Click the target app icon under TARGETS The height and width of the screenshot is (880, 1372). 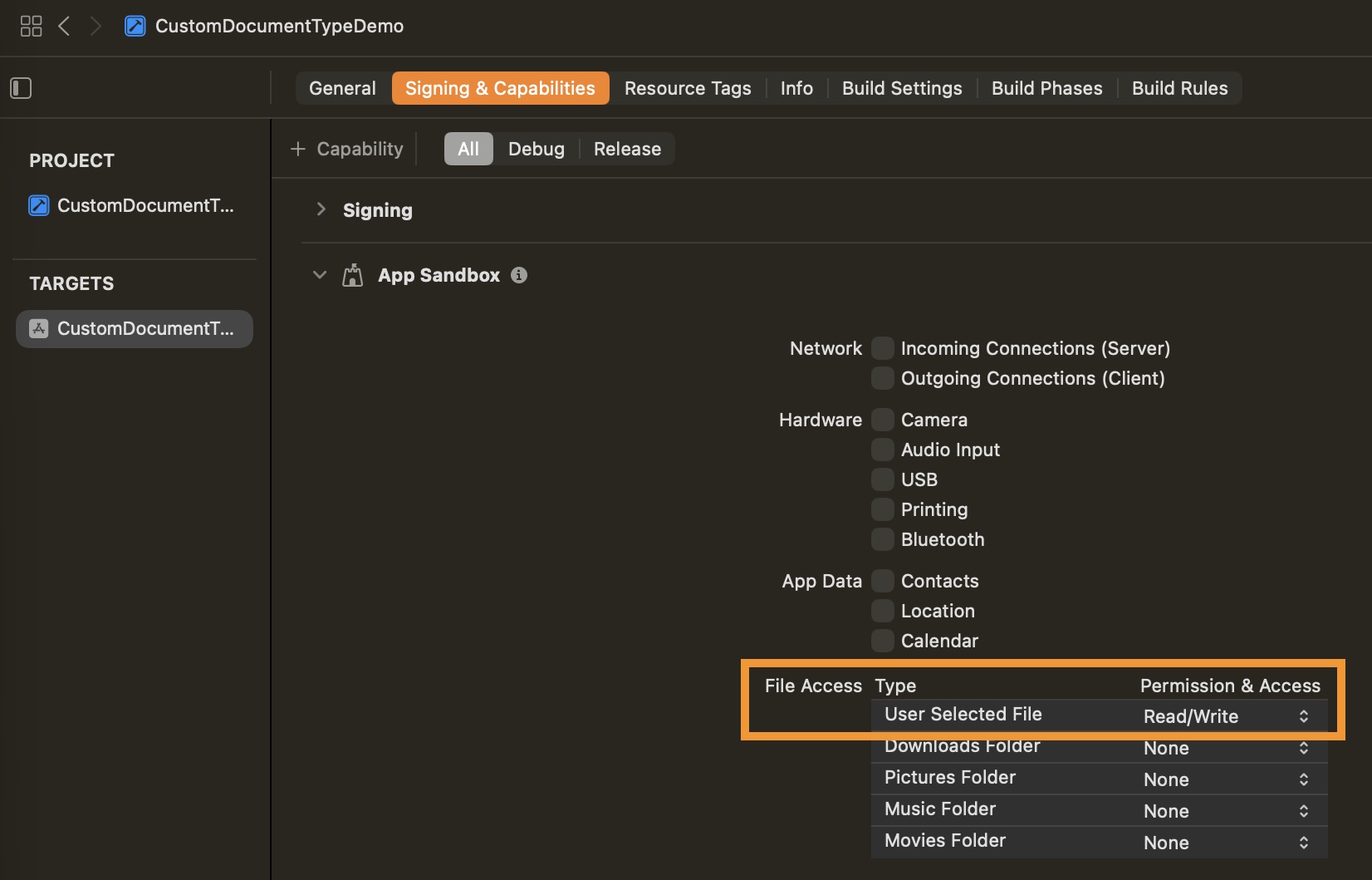coord(39,328)
